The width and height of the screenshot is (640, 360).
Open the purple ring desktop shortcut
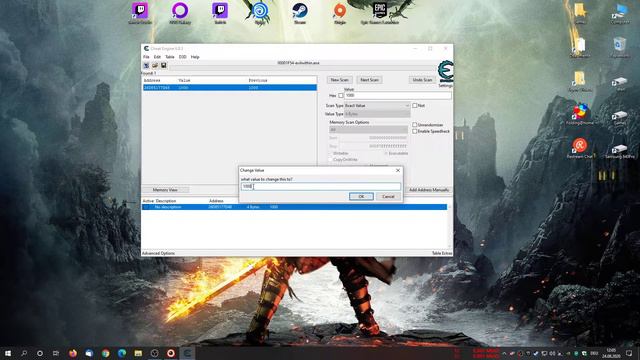[x=180, y=13]
